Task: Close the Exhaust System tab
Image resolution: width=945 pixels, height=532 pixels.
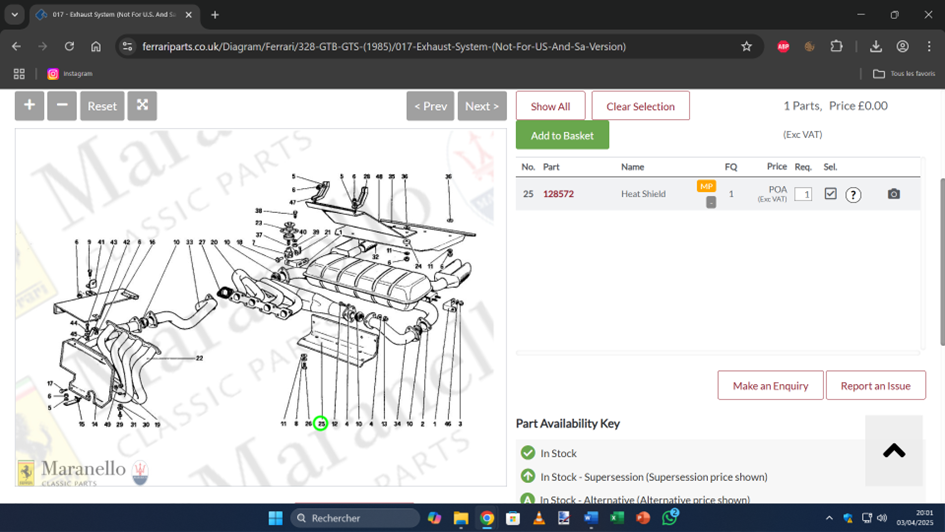Action: (189, 14)
